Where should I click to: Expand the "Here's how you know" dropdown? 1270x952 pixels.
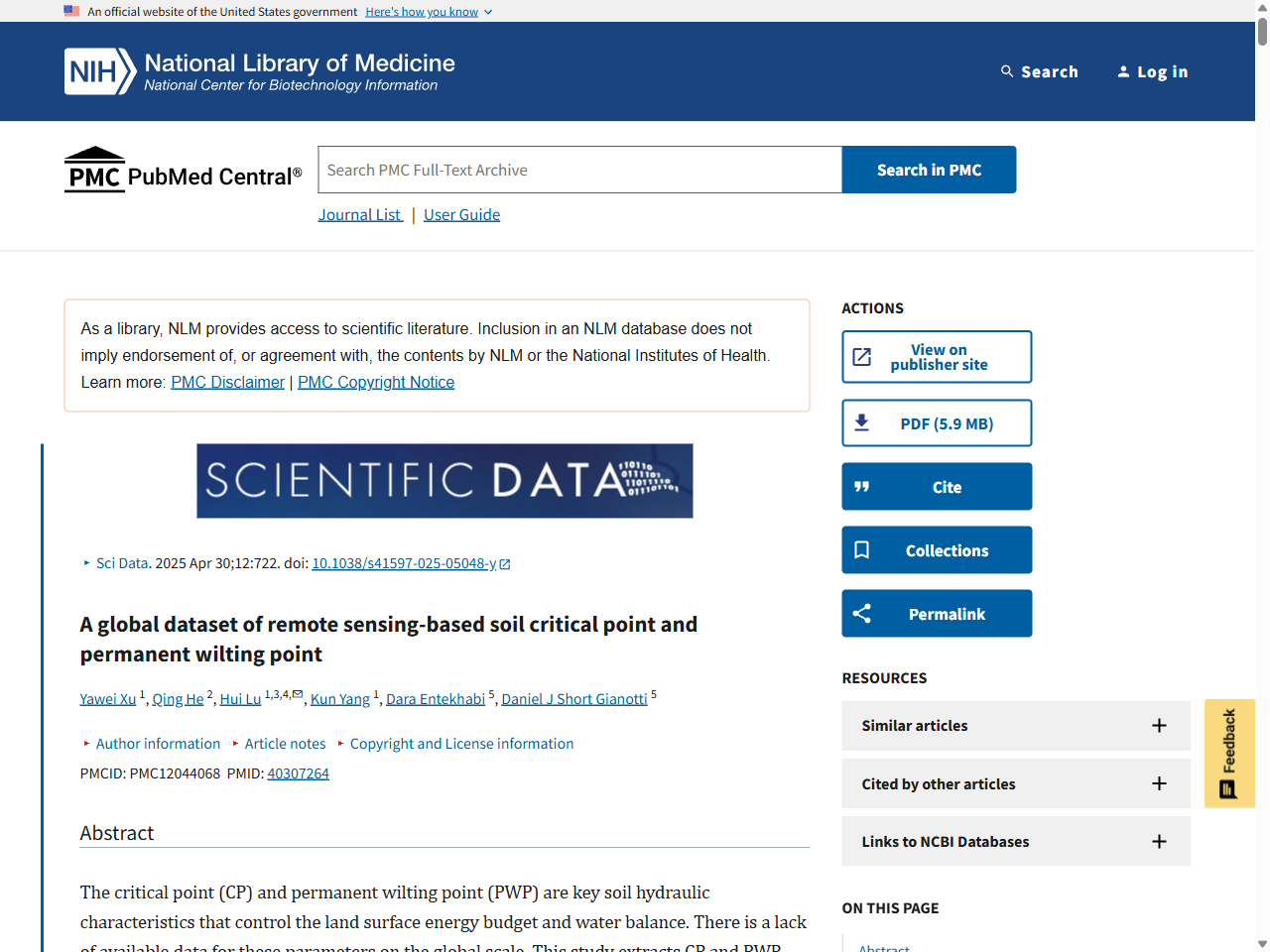[429, 12]
